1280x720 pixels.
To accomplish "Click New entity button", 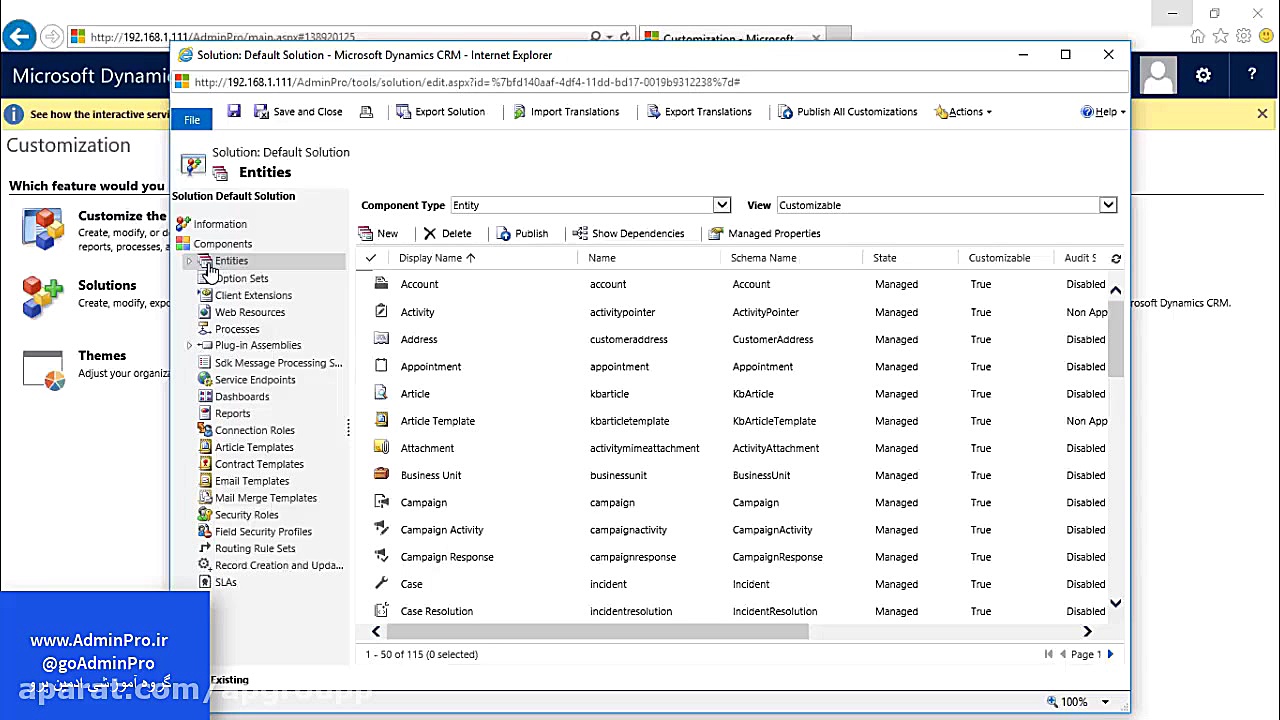I will coord(378,233).
